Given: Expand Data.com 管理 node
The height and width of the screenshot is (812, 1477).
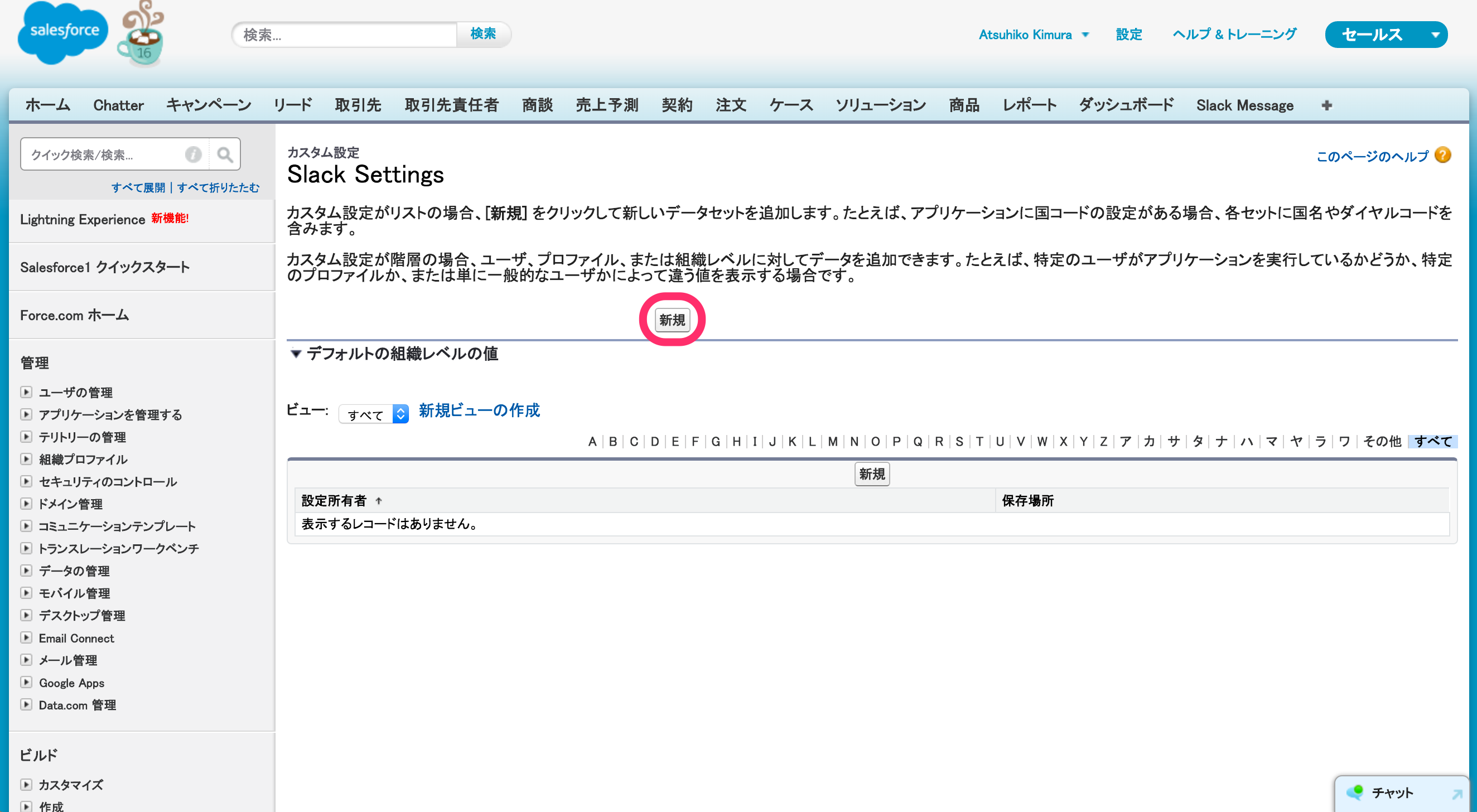Looking at the screenshot, I should pos(26,705).
